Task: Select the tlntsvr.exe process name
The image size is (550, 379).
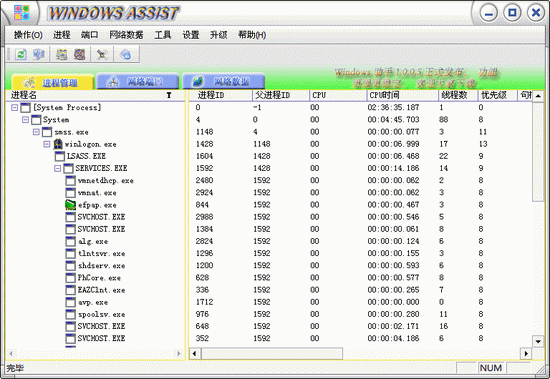Action: point(101,253)
